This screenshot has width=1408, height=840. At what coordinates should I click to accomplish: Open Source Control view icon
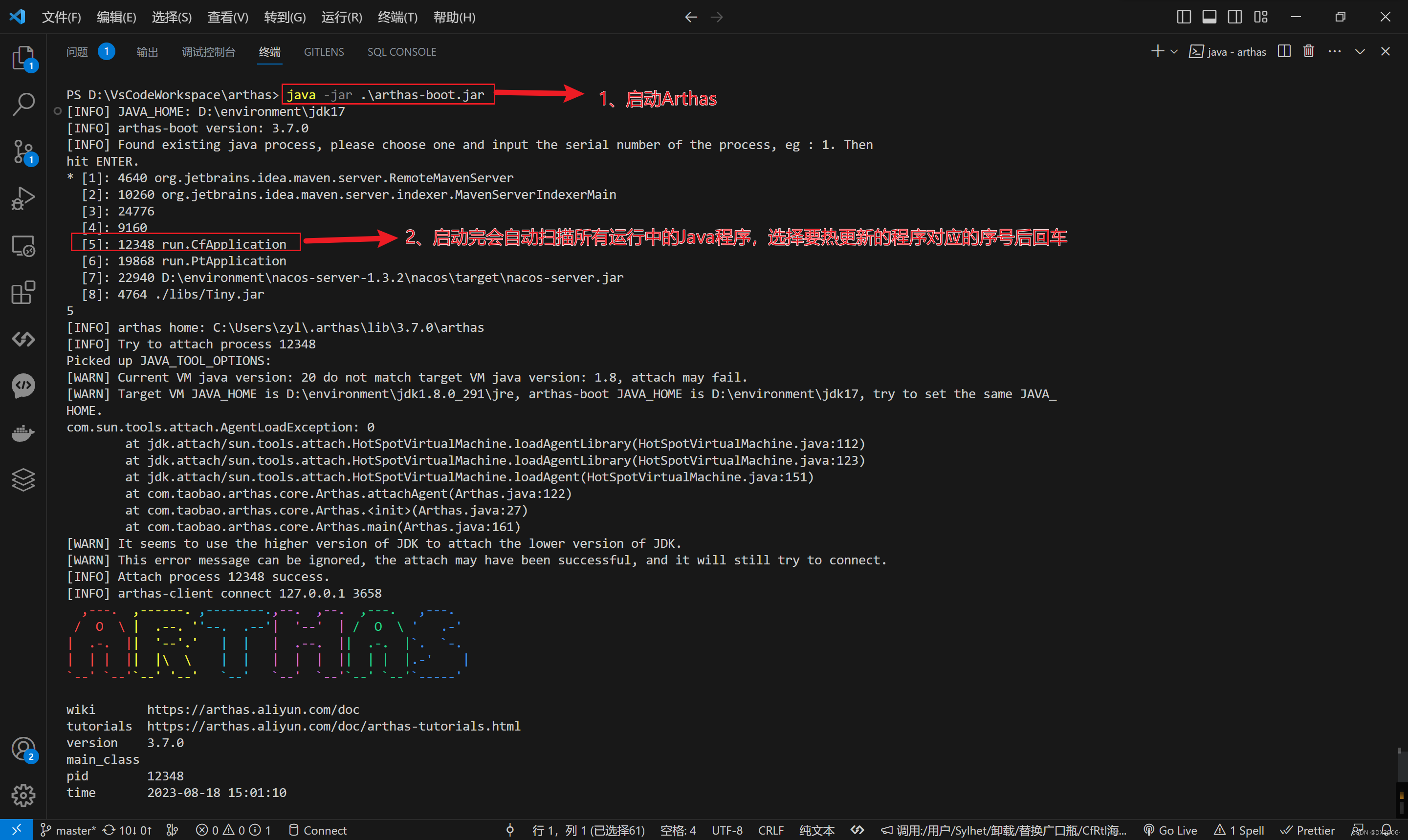pos(23,151)
